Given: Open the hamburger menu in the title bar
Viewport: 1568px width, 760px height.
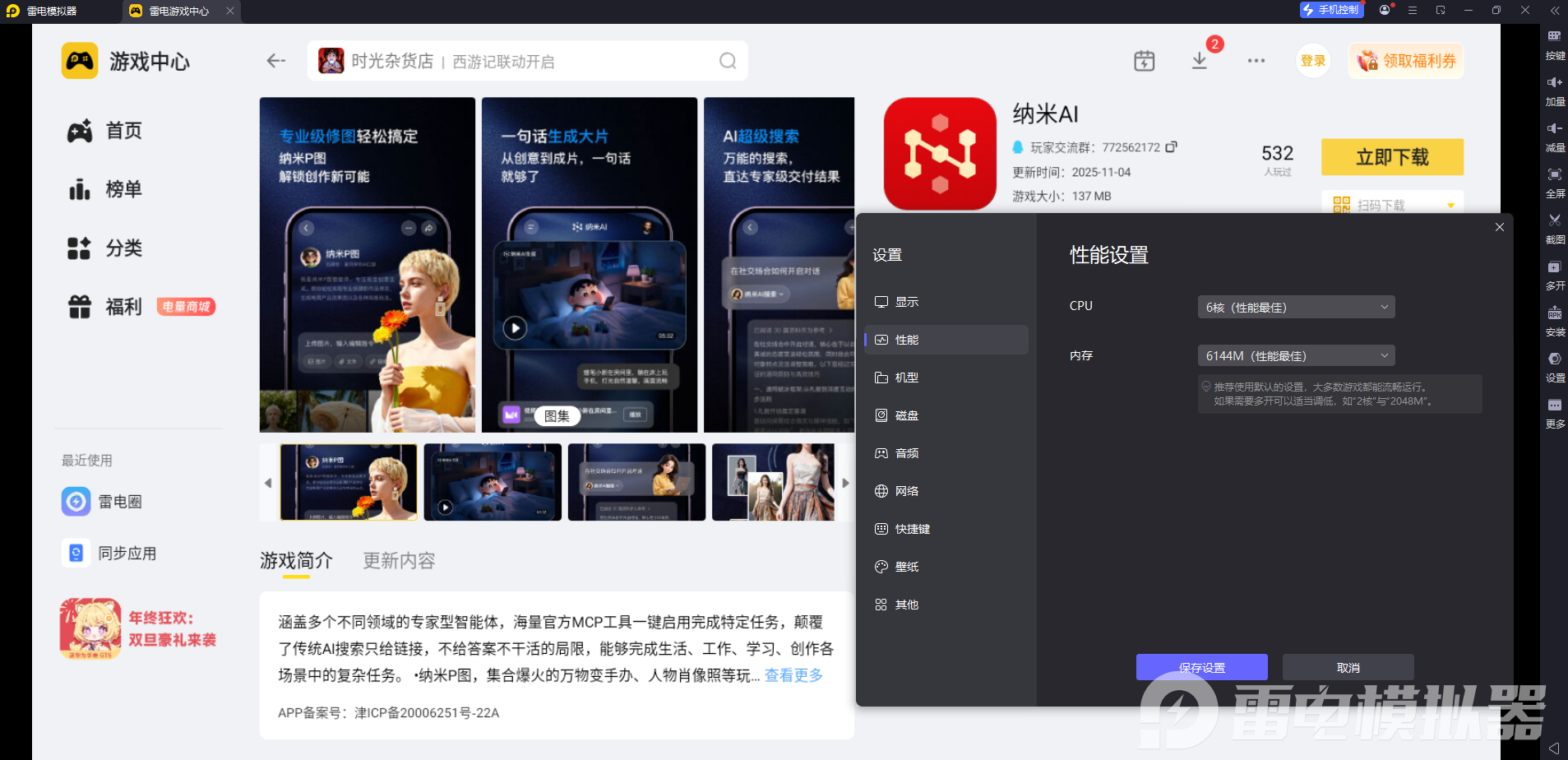Looking at the screenshot, I should coord(1413,10).
